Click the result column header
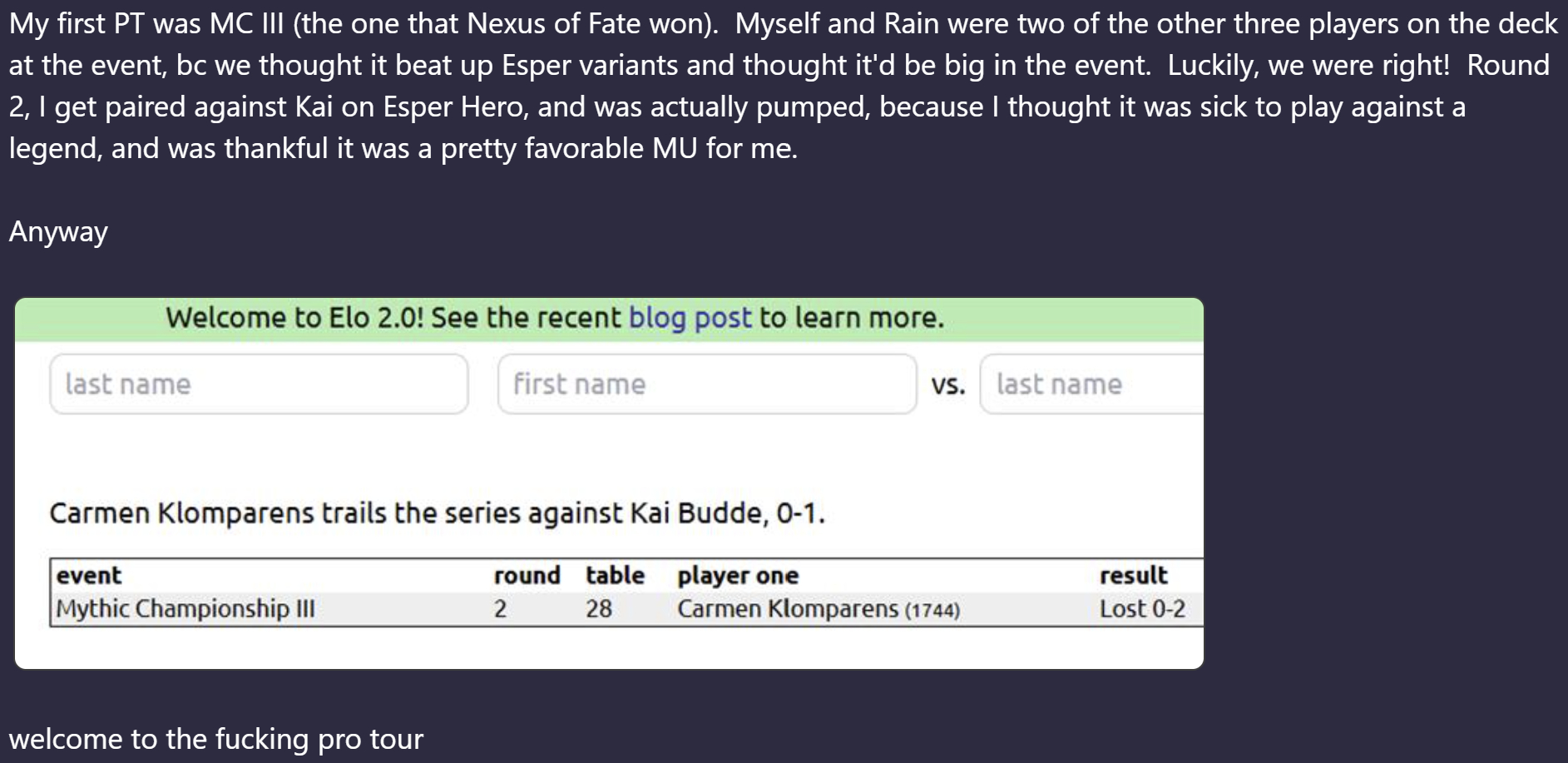 (x=1133, y=576)
